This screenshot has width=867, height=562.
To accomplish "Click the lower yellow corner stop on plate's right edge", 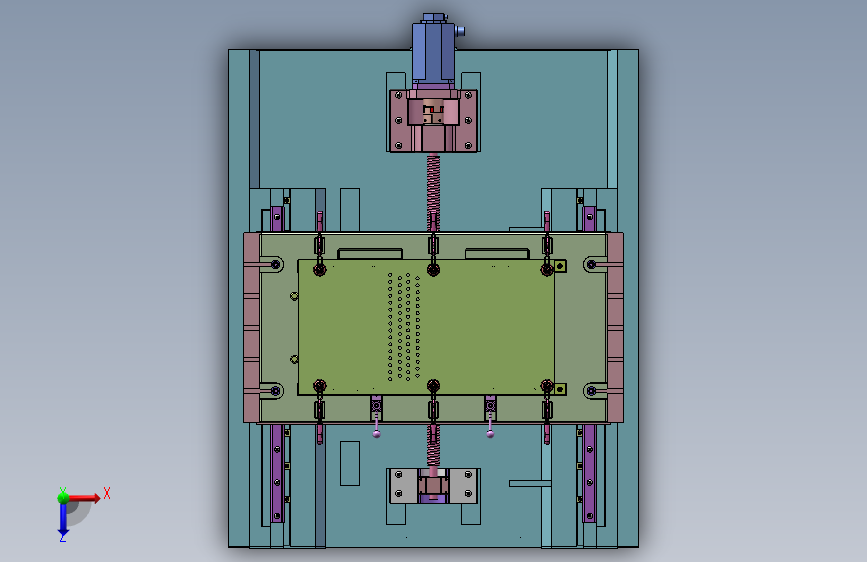I will point(560,389).
